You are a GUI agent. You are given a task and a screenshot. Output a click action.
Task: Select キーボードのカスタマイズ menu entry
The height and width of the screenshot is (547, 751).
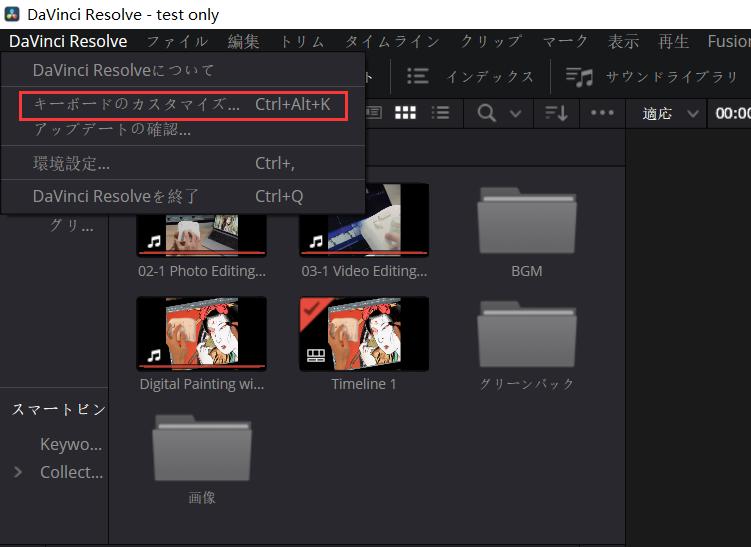183,104
